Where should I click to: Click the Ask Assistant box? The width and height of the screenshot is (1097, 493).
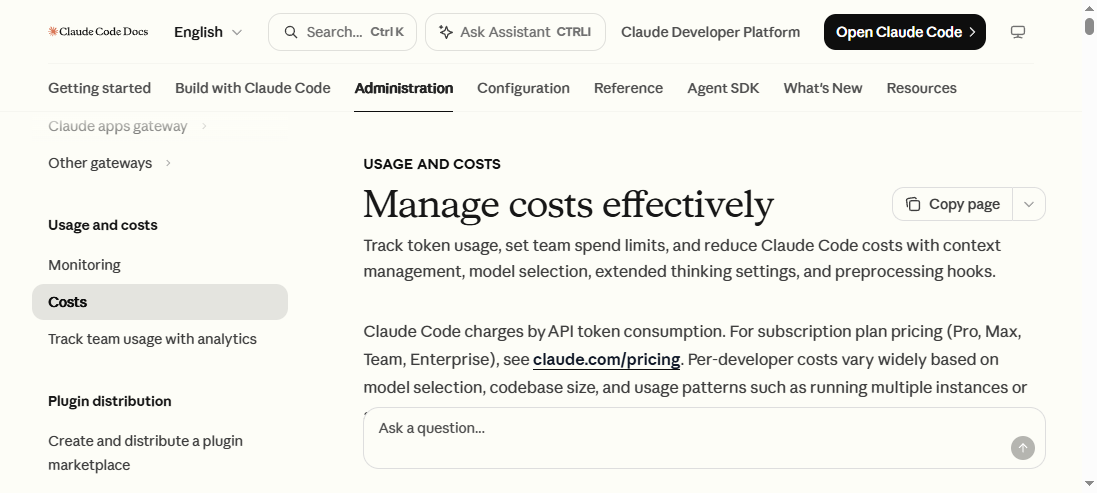point(516,32)
